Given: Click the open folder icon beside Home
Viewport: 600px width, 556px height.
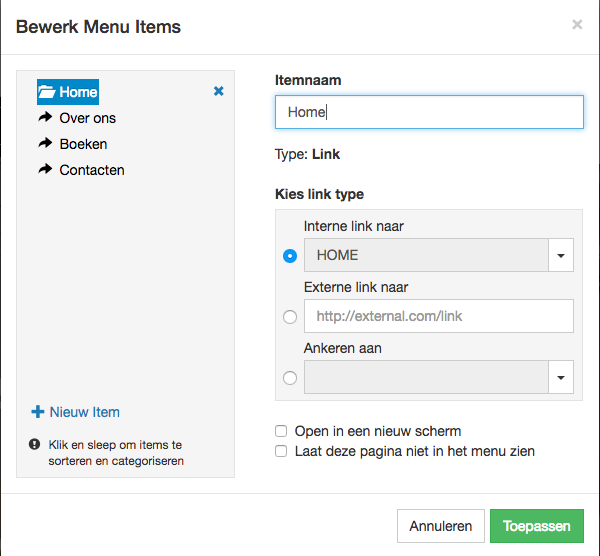Looking at the screenshot, I should pyautogui.click(x=46, y=92).
